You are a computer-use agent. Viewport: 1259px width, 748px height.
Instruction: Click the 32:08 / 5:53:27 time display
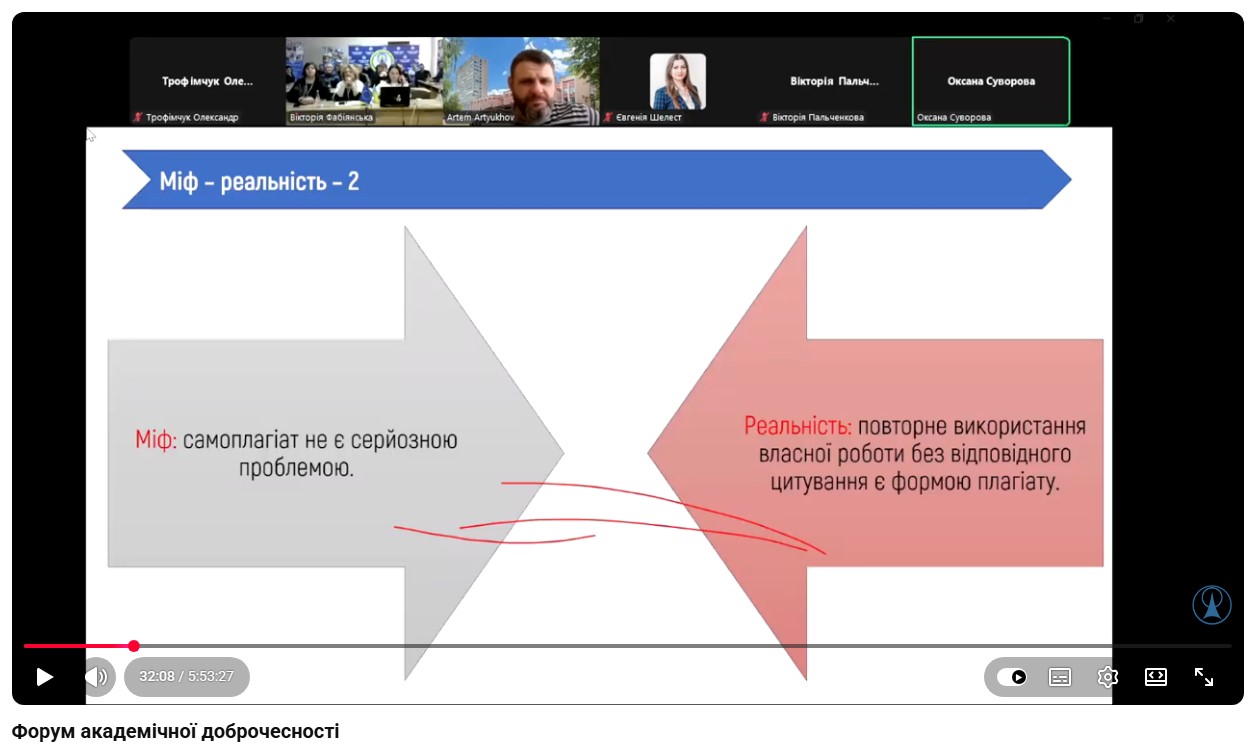(x=186, y=677)
